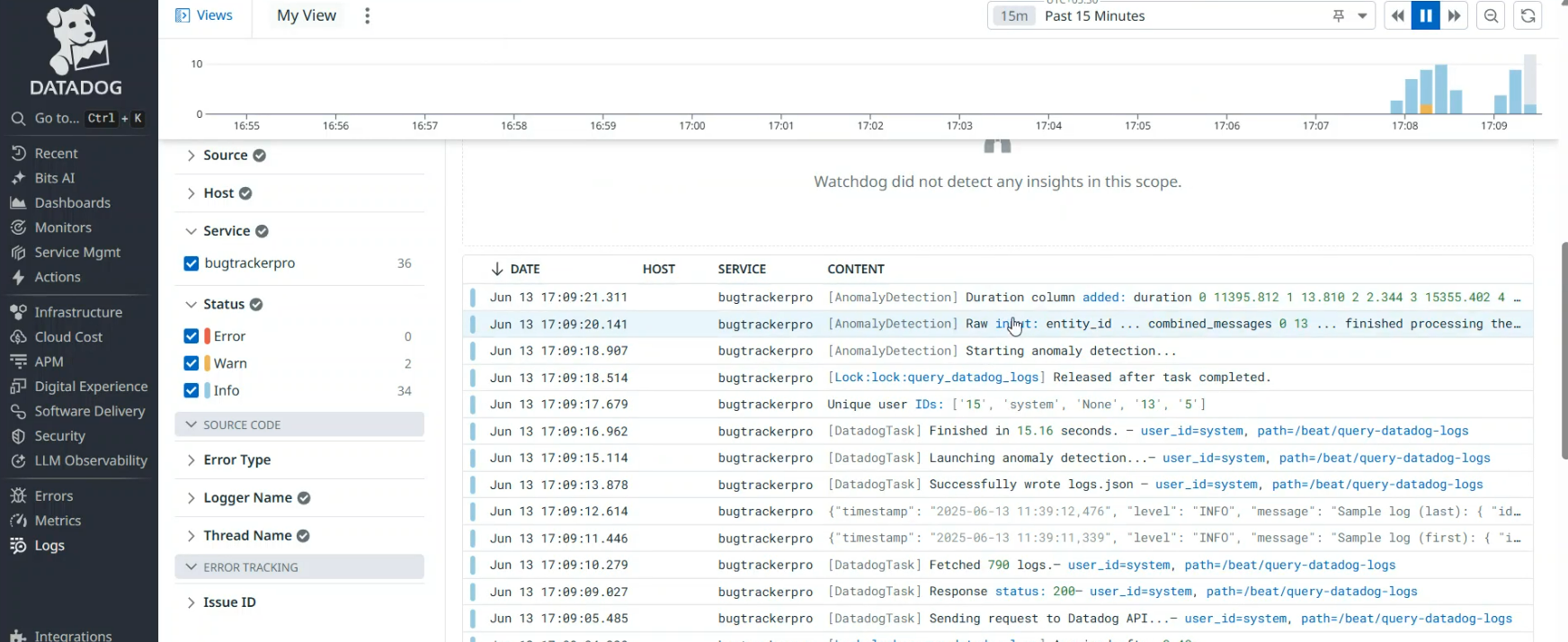Screen dimensions: 1568x642
Task: Click the refresh icon button
Action: click(x=1528, y=16)
